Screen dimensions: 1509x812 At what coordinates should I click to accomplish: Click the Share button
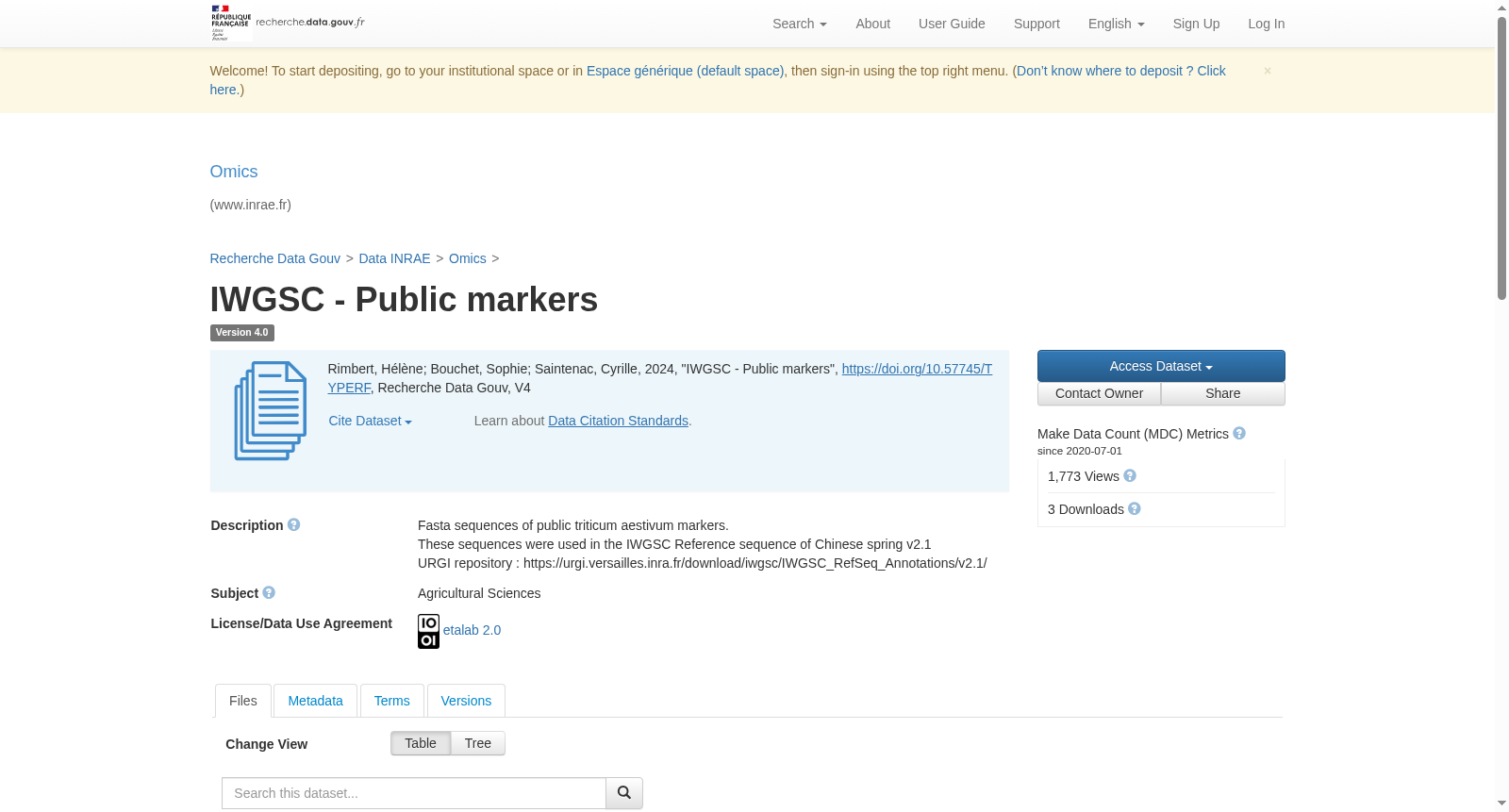click(1223, 393)
